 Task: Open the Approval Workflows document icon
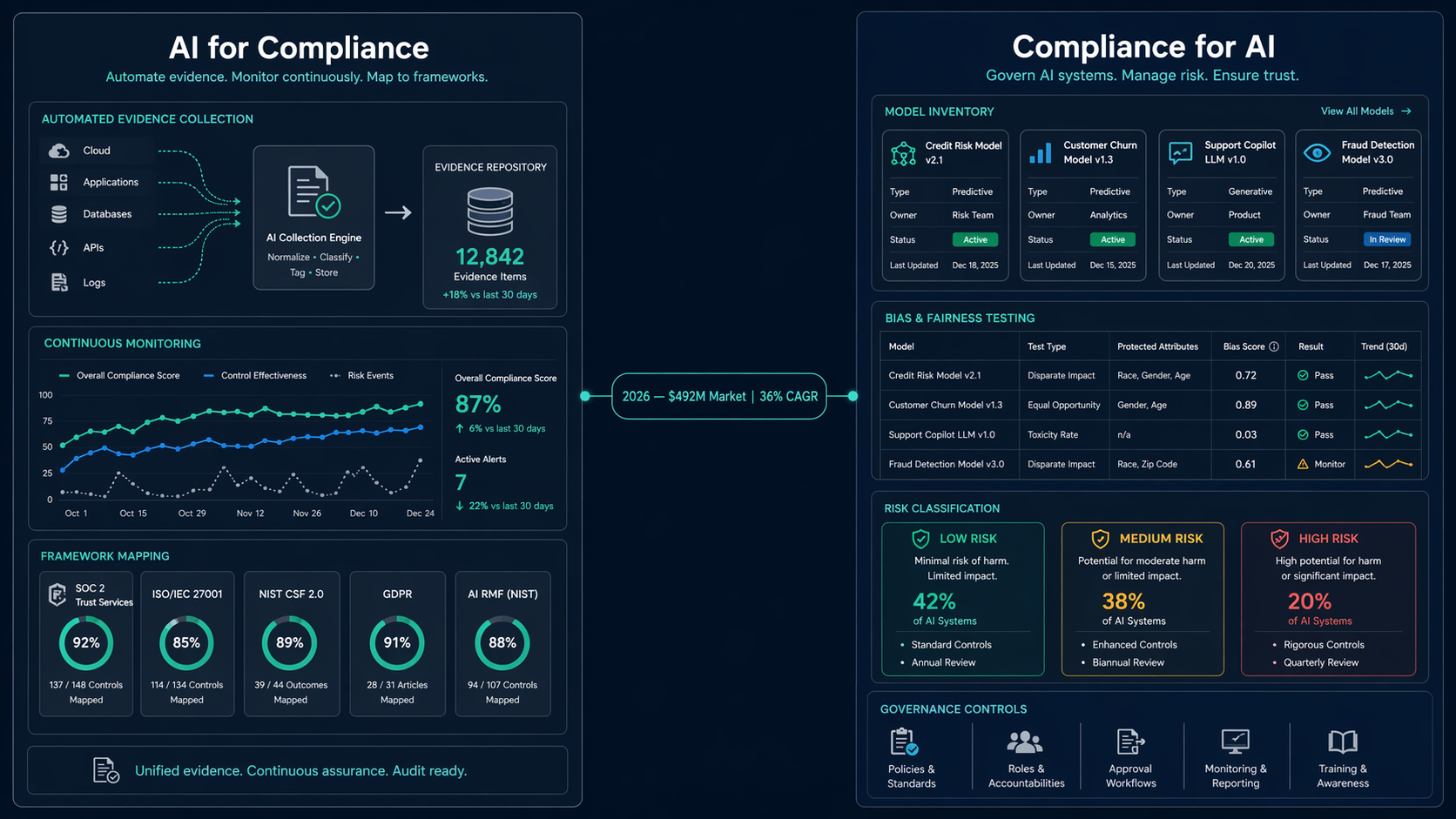click(1130, 742)
